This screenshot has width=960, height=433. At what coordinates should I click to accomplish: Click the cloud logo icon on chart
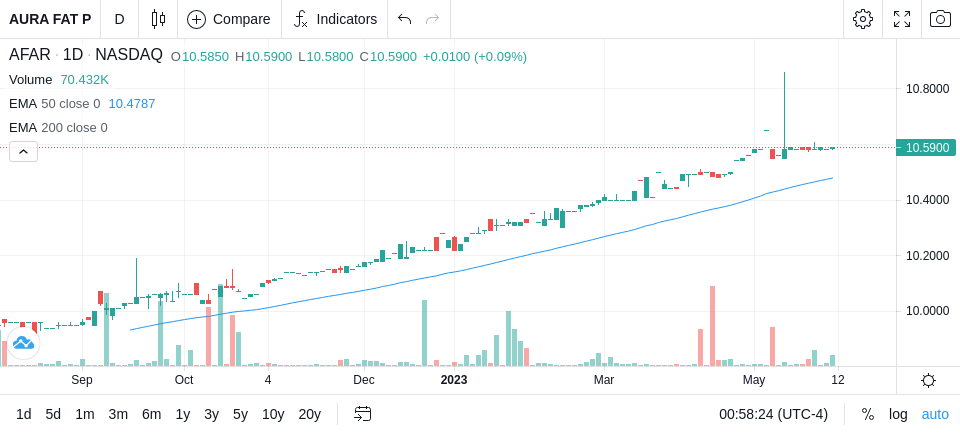click(x=23, y=343)
